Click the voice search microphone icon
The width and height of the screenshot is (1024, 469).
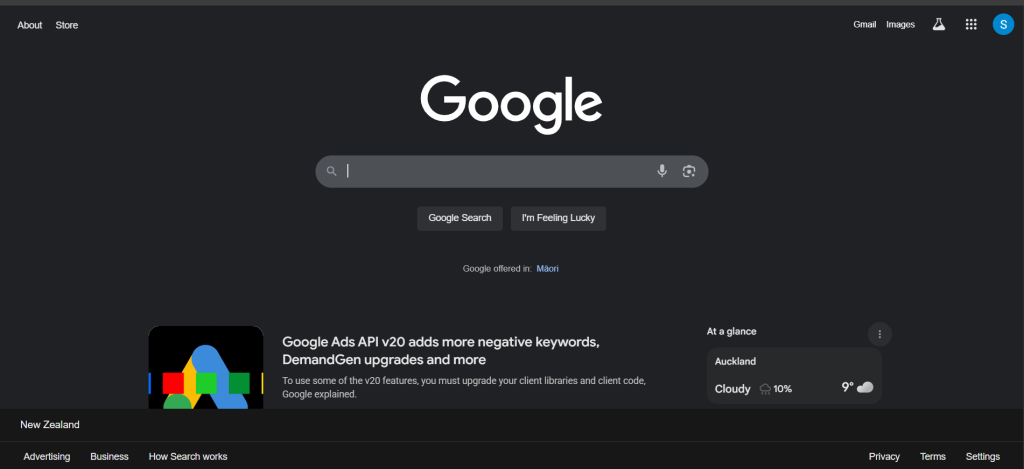[x=662, y=171]
